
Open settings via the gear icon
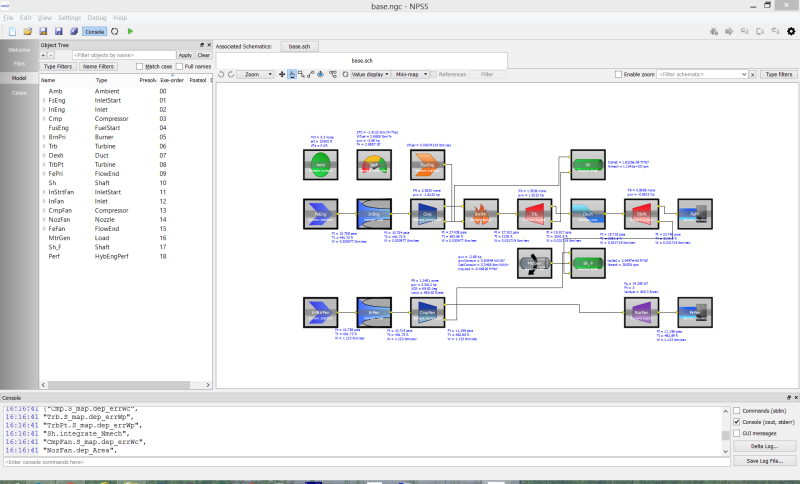[x=791, y=31]
